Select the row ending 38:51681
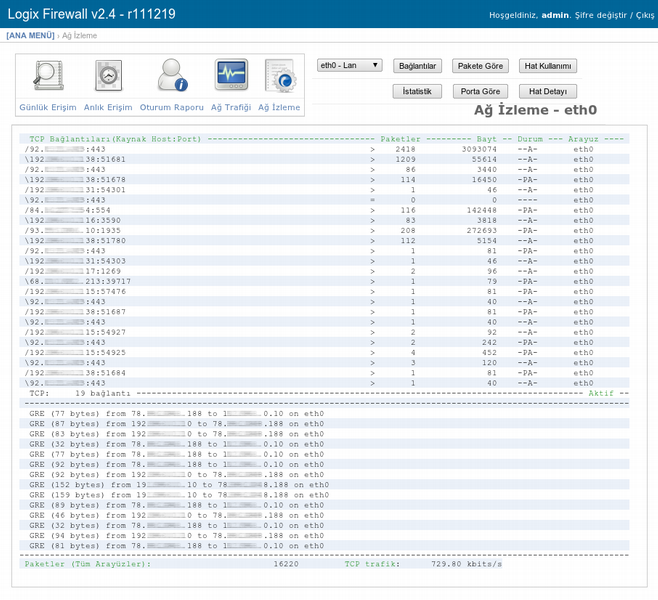 coord(324,159)
